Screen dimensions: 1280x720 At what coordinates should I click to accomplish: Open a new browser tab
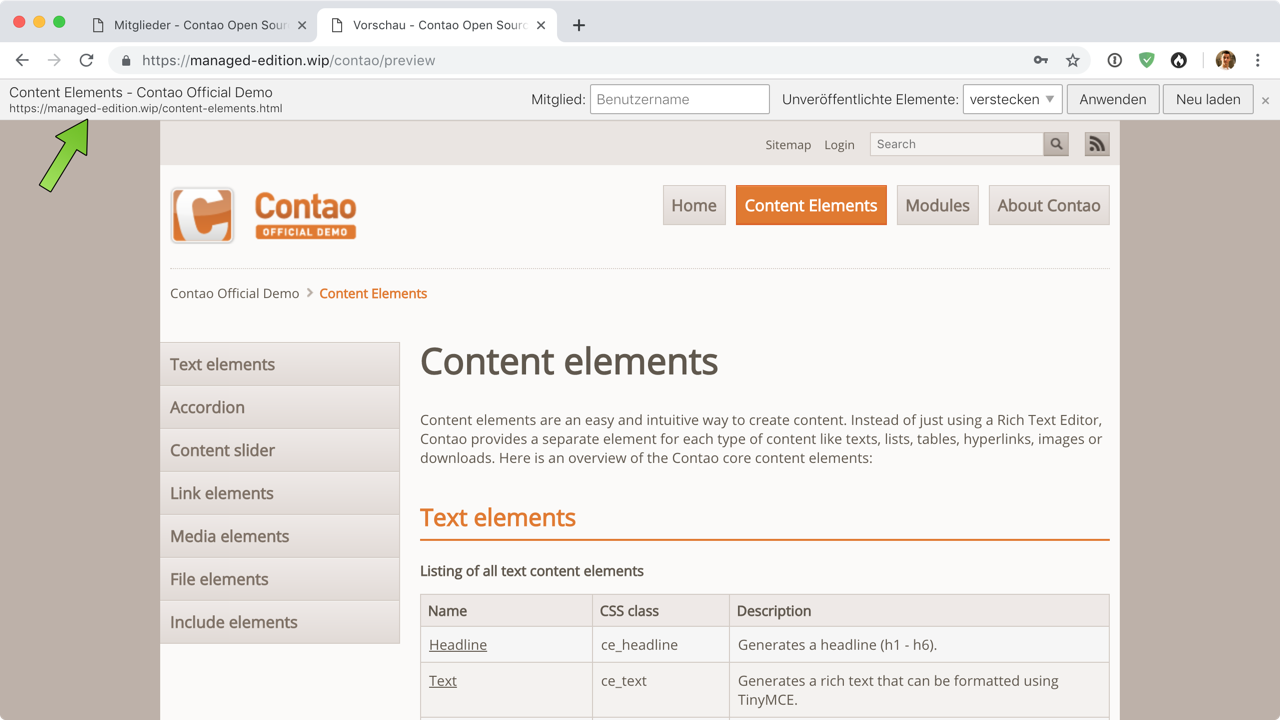pos(579,25)
